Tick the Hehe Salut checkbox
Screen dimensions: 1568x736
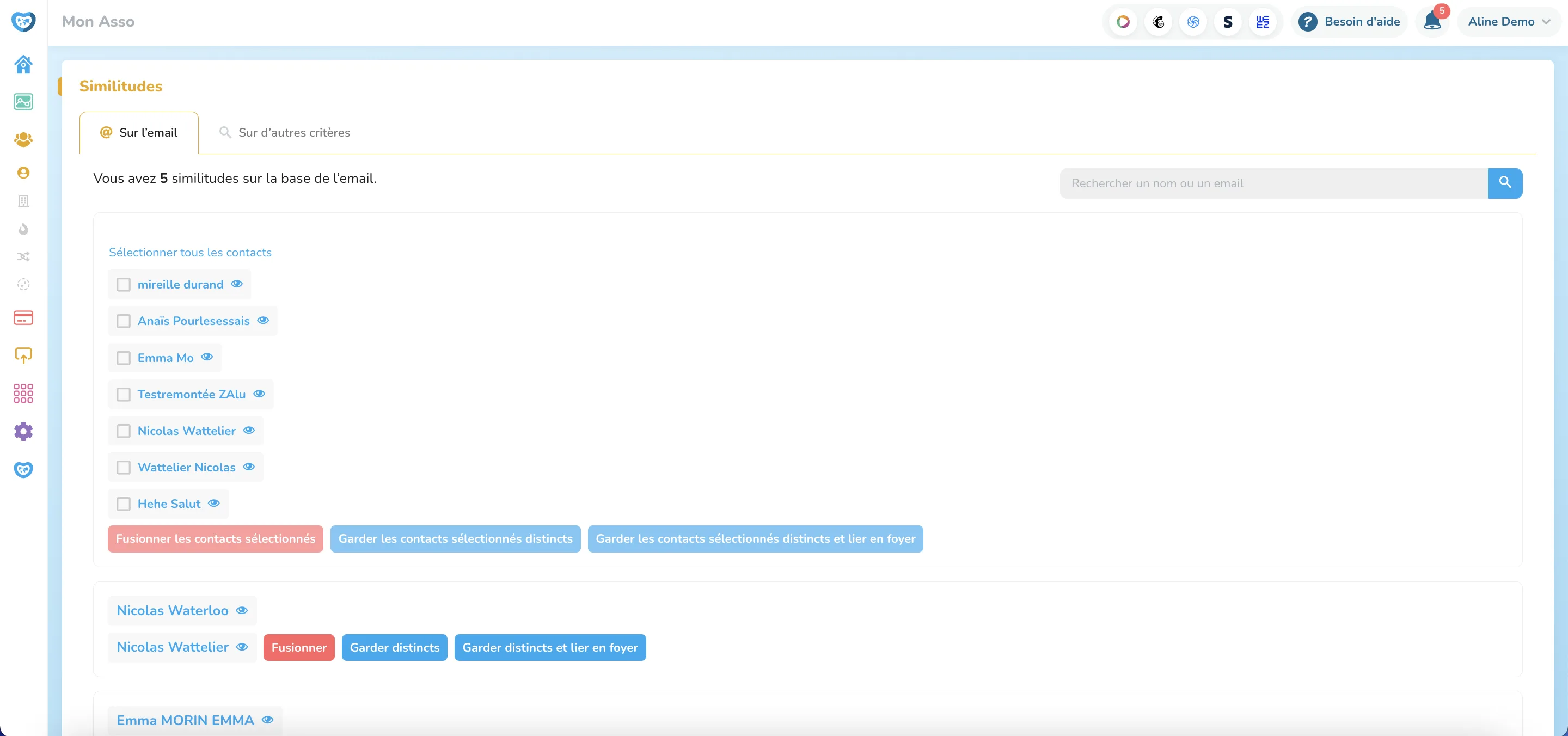pyautogui.click(x=124, y=504)
